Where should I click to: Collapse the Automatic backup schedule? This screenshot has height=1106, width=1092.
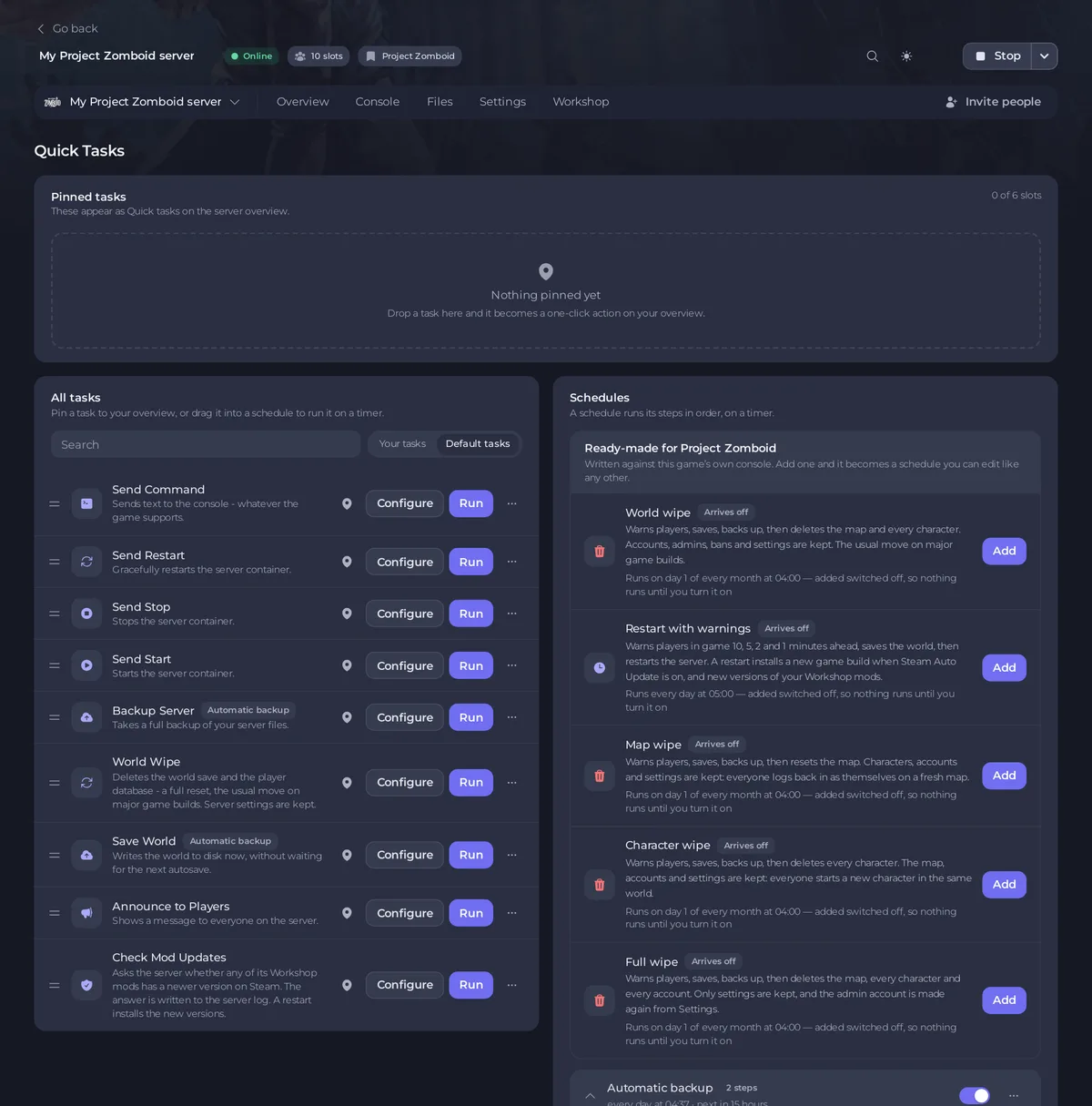[590, 1095]
